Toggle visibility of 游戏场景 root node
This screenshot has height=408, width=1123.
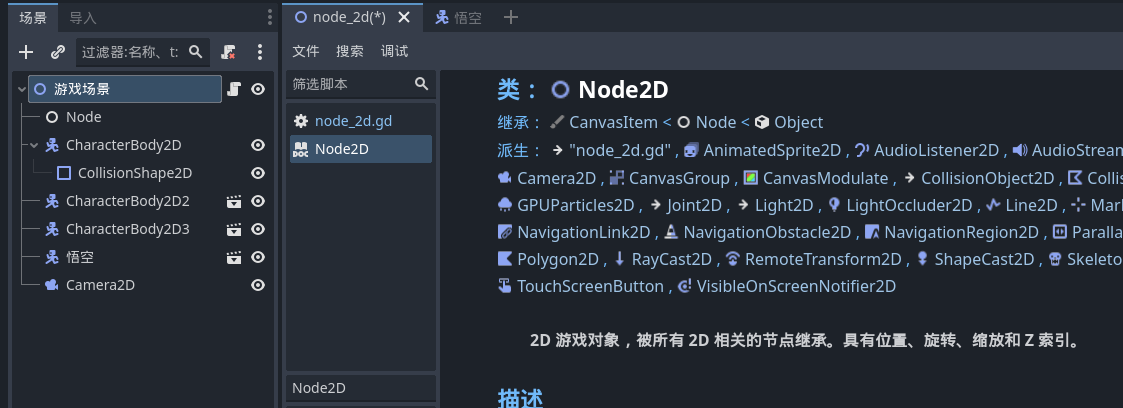click(x=258, y=89)
